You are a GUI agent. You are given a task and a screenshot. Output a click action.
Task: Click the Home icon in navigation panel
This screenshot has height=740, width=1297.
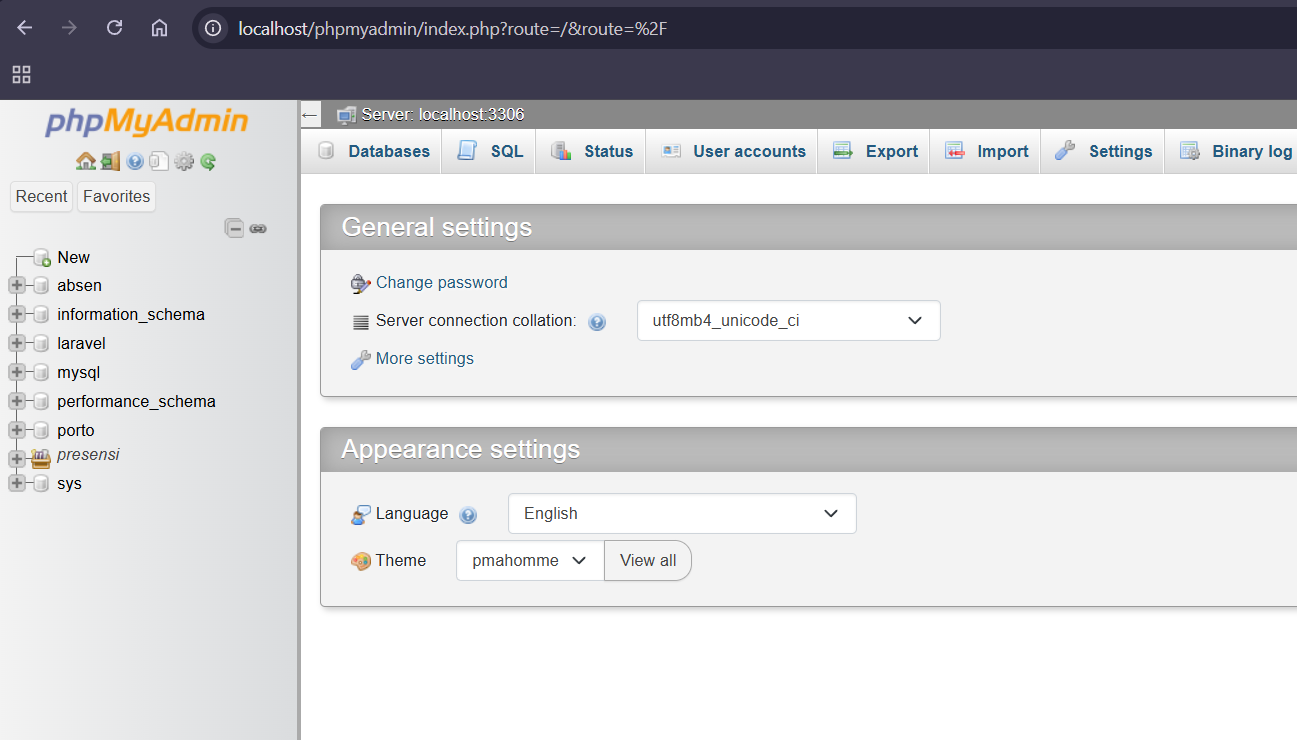click(x=85, y=161)
